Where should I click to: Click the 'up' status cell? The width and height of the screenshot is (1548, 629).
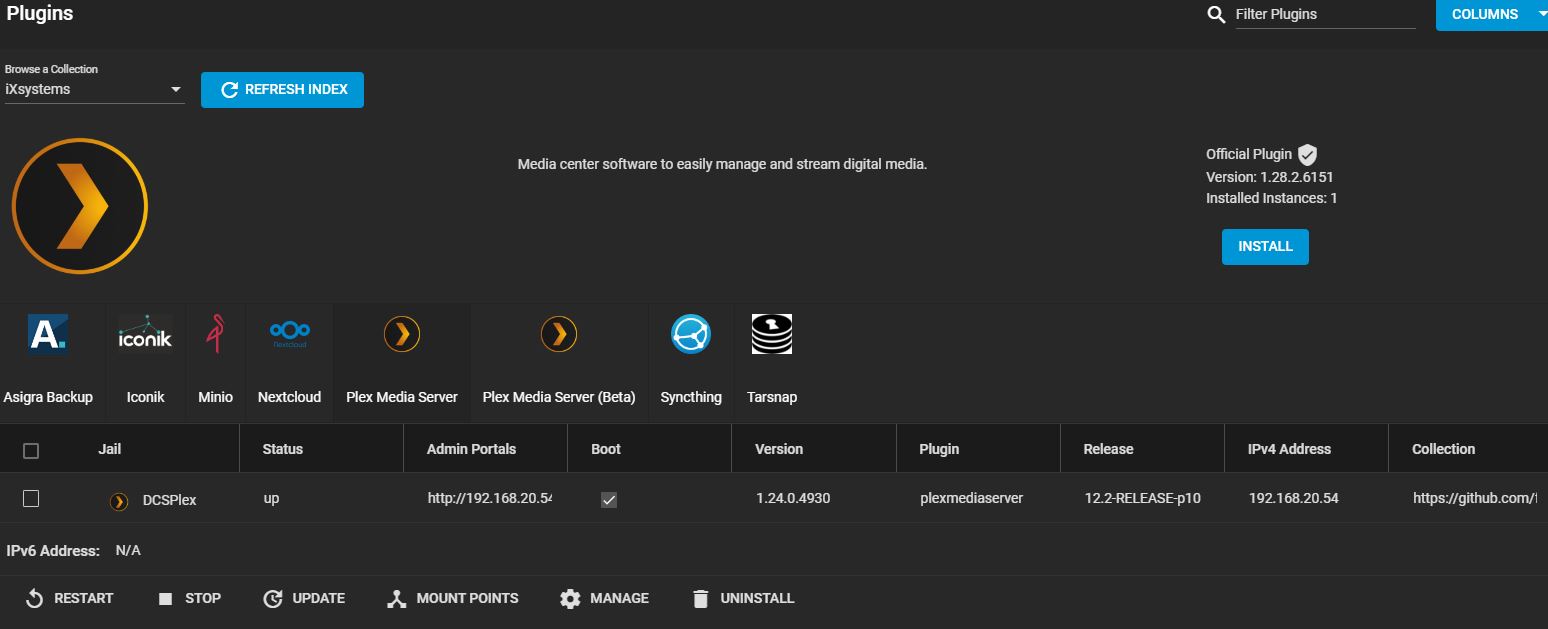point(271,497)
